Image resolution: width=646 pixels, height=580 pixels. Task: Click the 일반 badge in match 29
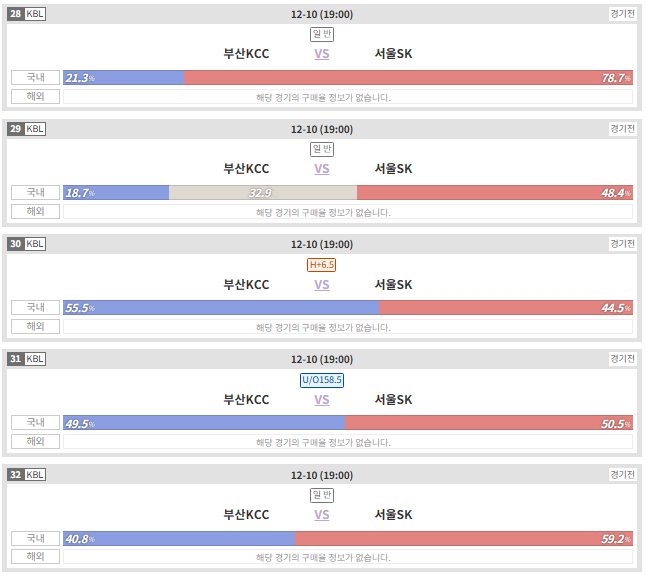[x=322, y=149]
